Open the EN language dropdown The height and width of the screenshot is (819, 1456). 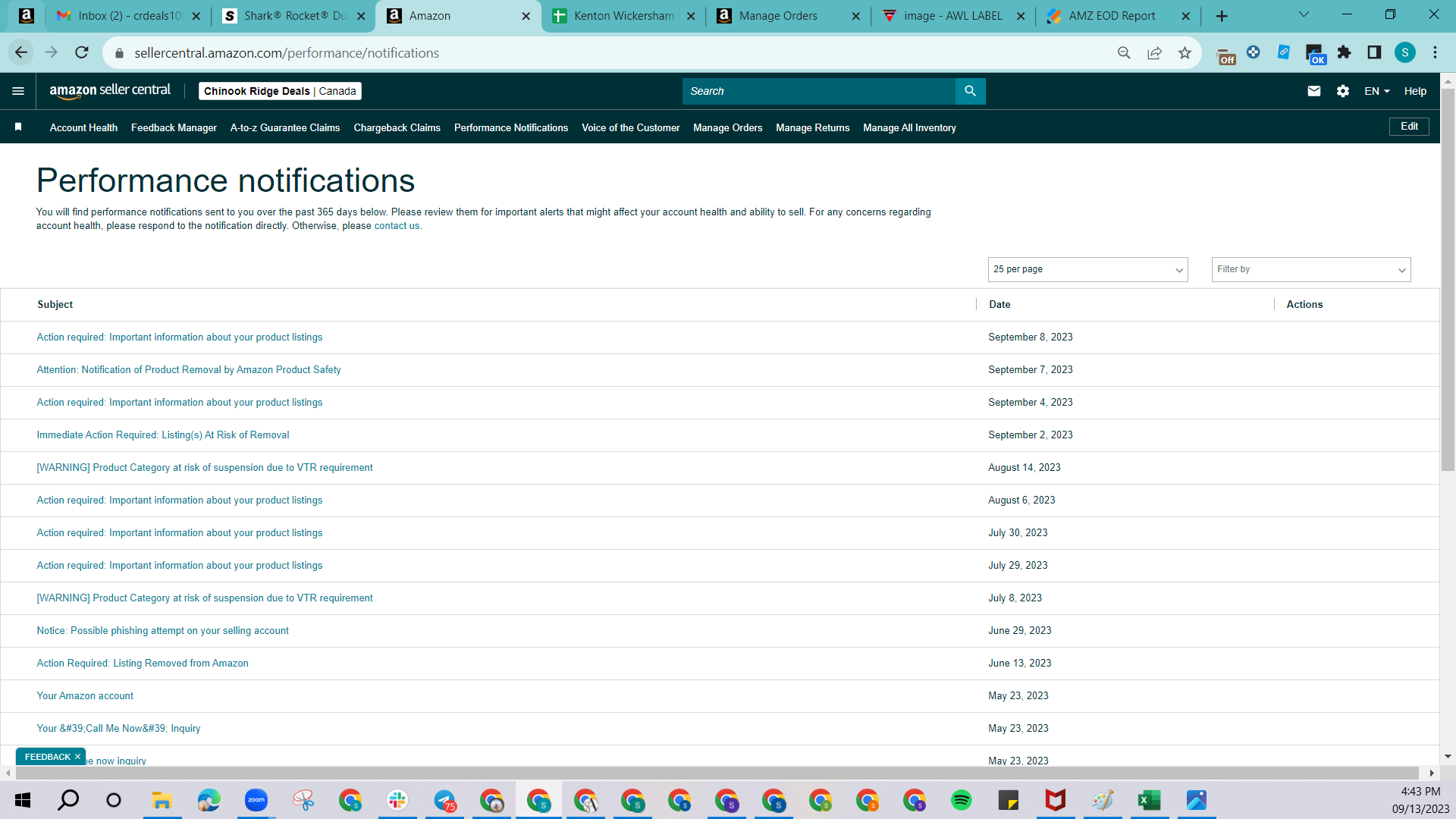tap(1377, 91)
